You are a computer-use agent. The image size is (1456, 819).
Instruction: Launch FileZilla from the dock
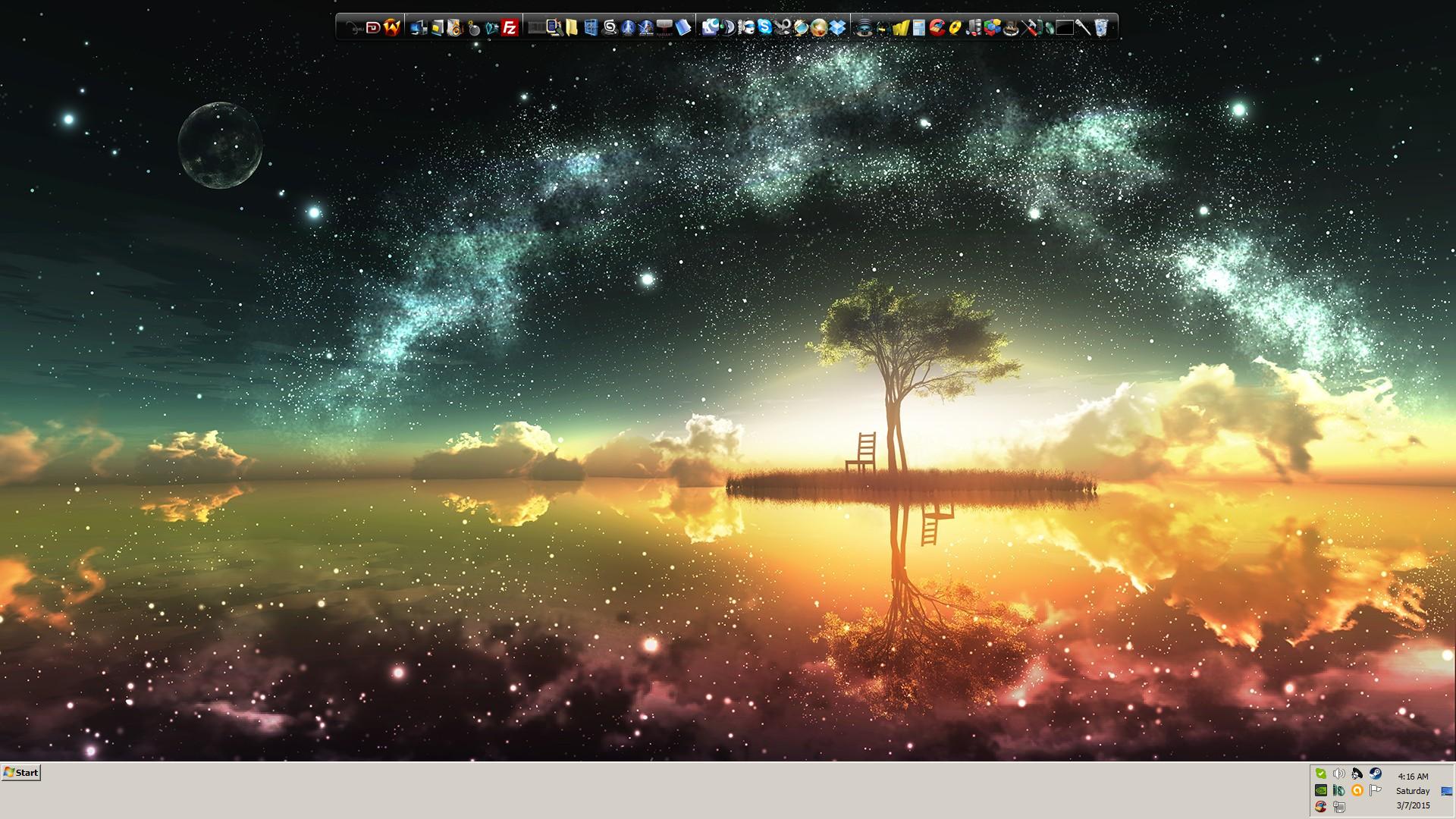pos(510,28)
